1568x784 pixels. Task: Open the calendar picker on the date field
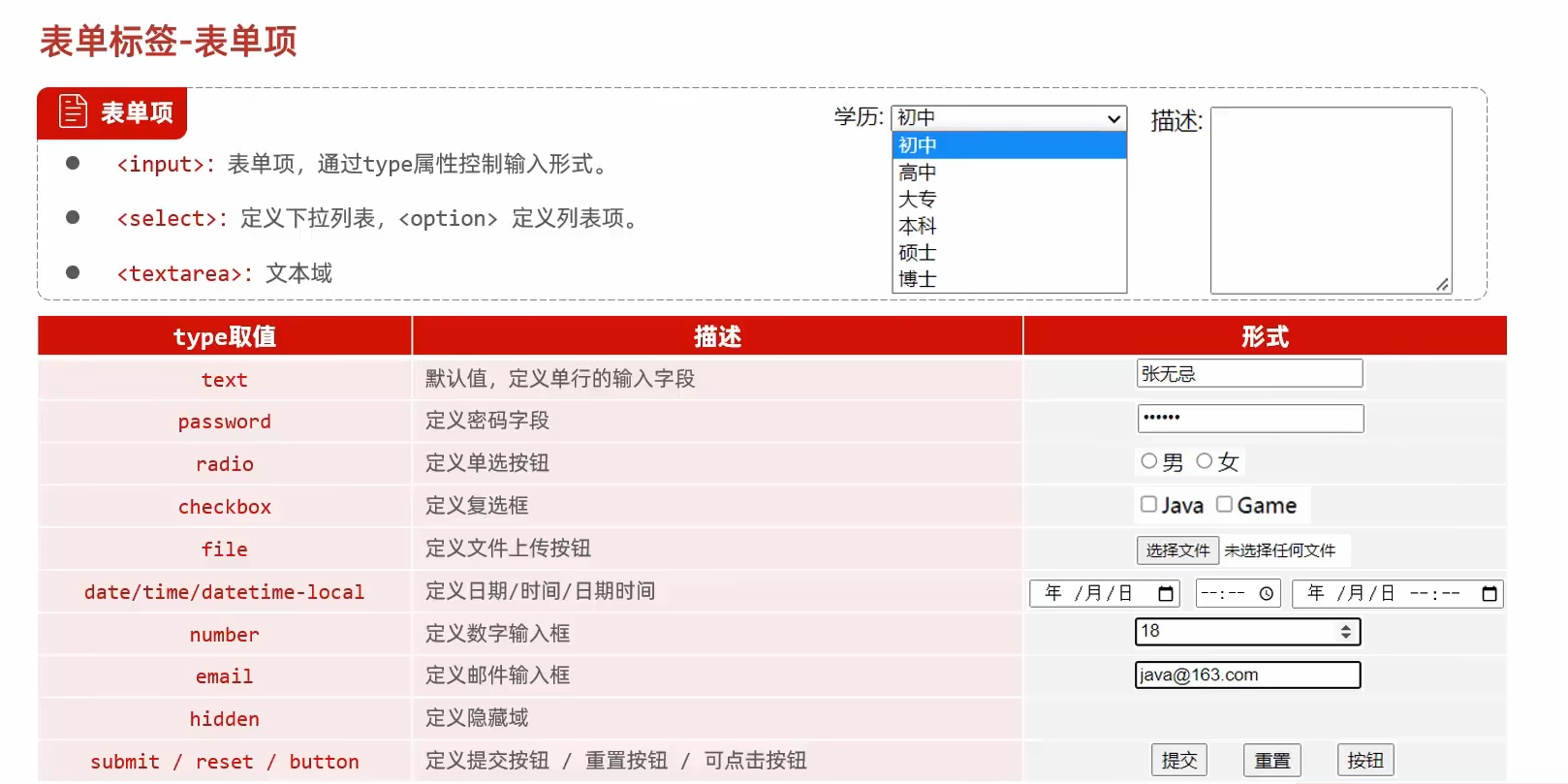(1166, 594)
